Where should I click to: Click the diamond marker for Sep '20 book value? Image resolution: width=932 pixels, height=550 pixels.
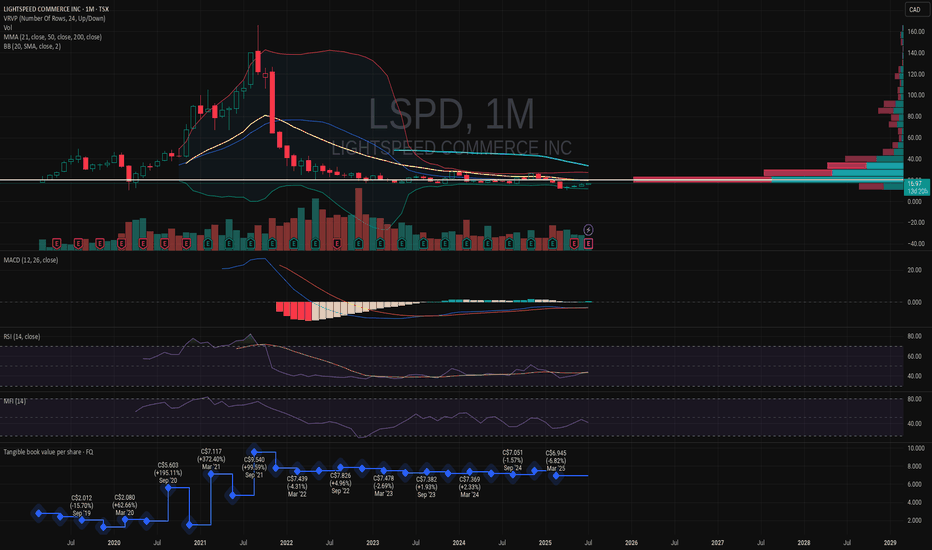click(x=168, y=488)
